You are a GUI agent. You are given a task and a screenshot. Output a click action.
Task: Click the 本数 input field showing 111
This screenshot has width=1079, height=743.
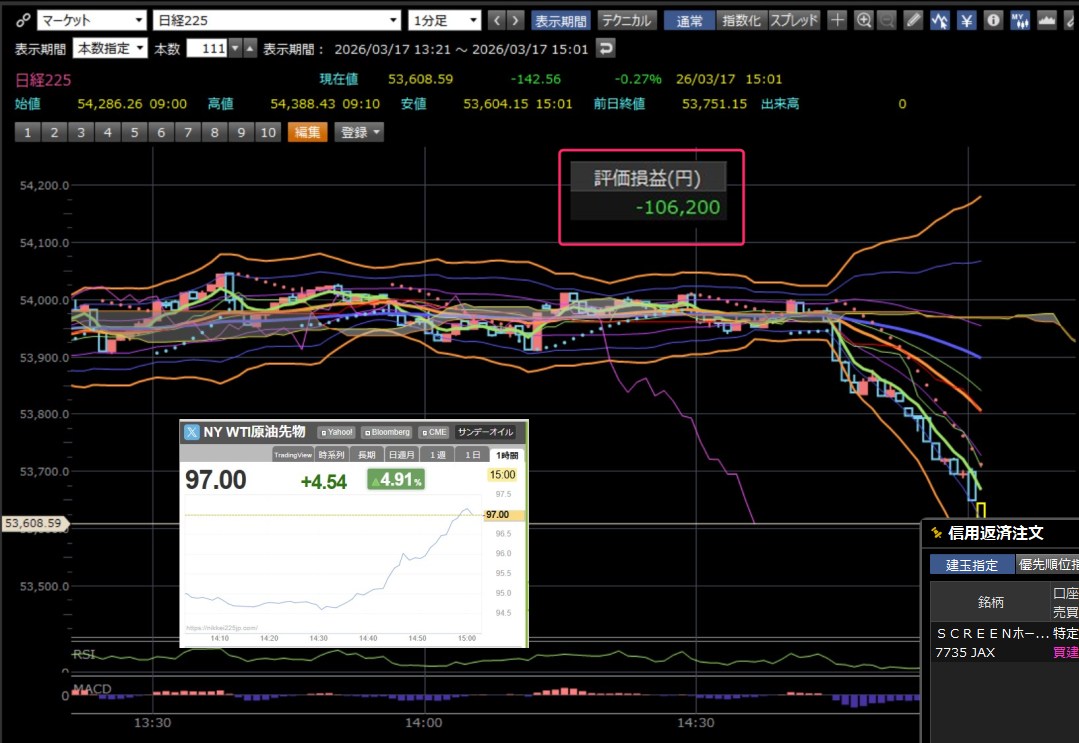click(207, 48)
